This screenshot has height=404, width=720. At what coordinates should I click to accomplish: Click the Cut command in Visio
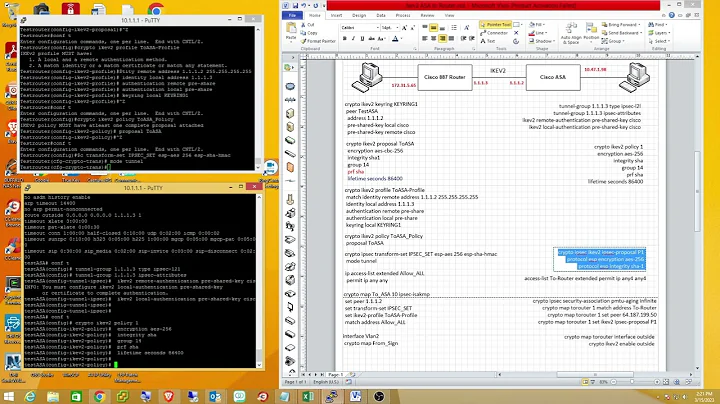[x=308, y=24]
